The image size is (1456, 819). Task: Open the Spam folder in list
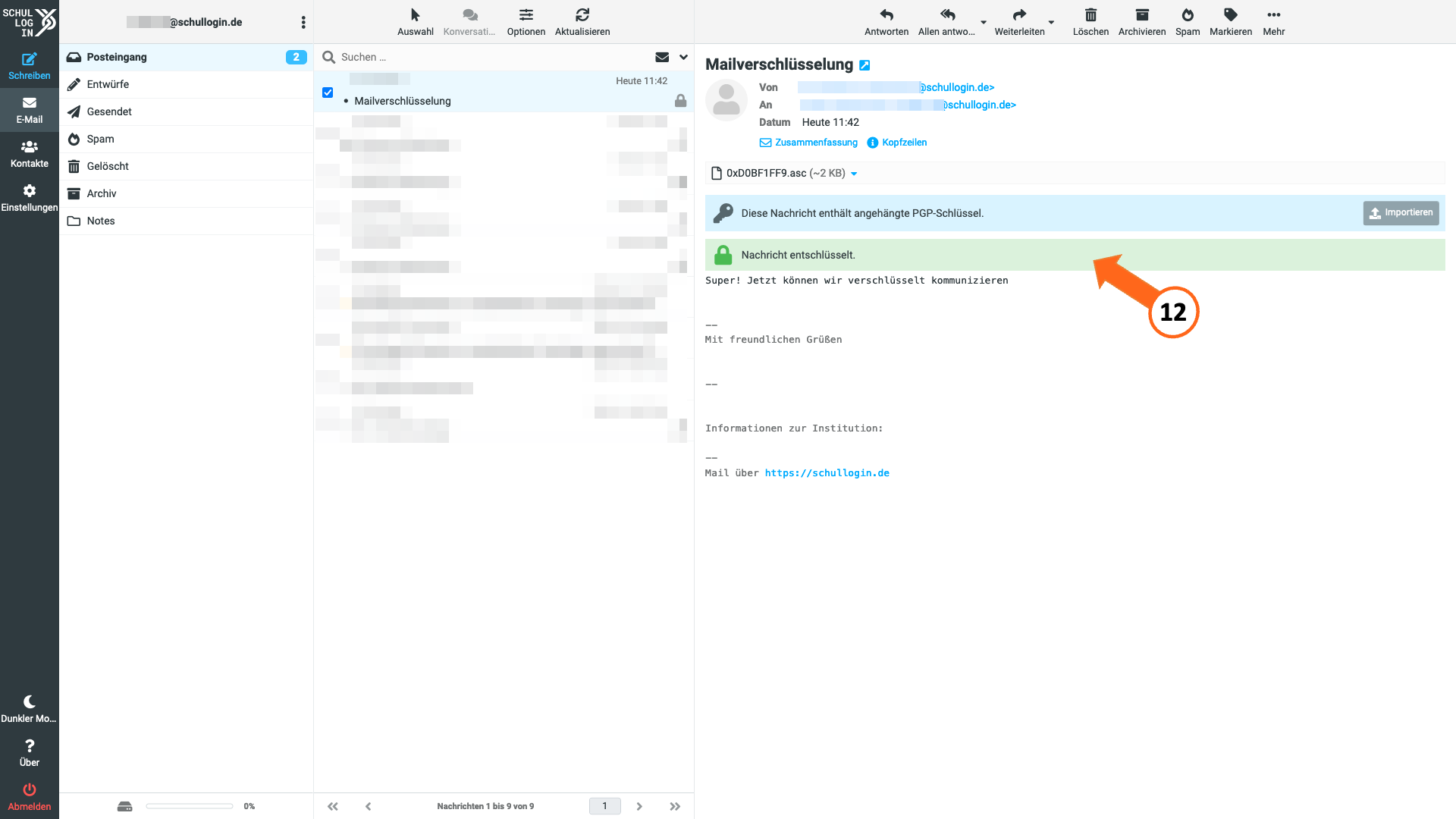(187, 139)
